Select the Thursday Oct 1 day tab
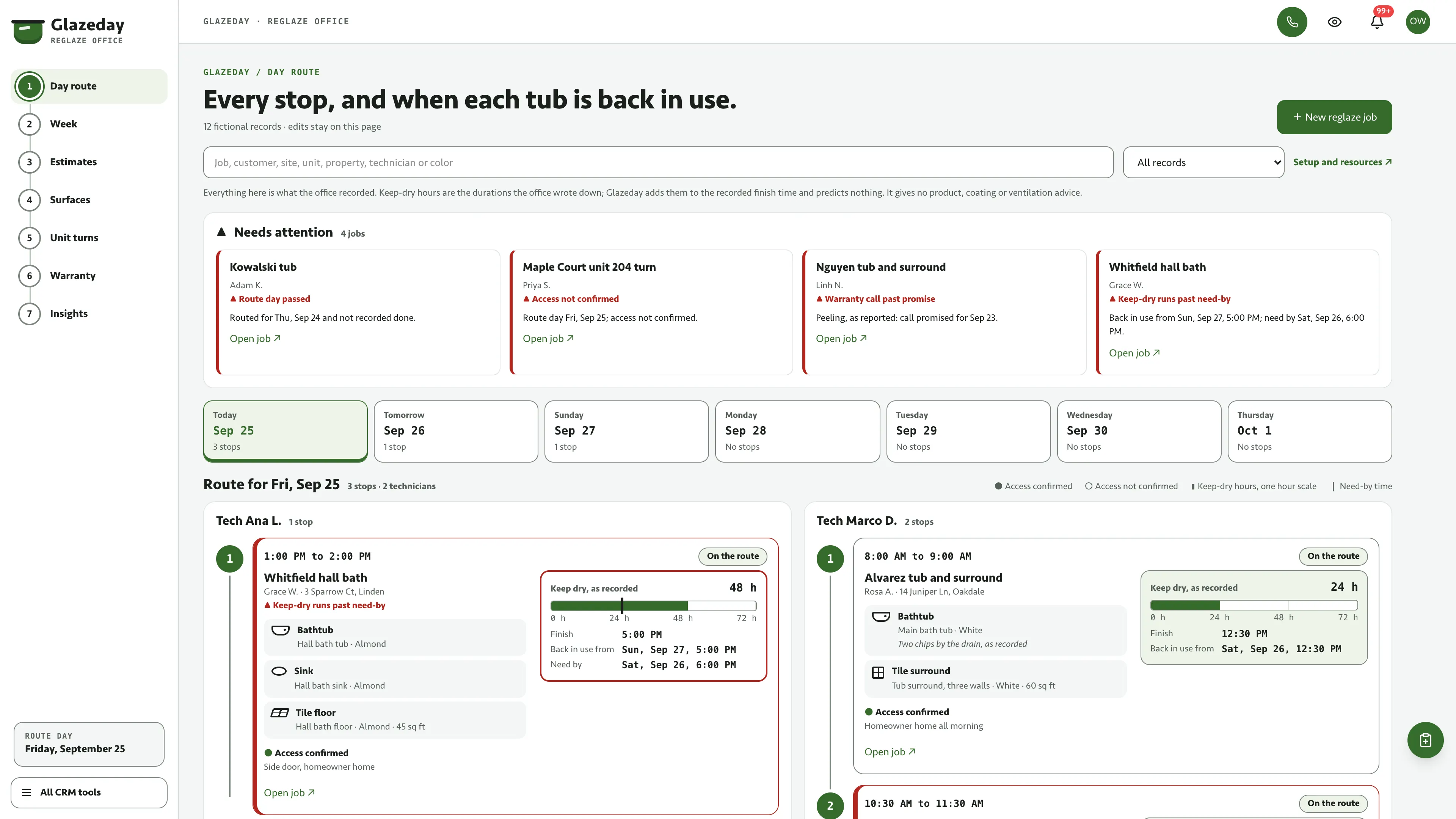1456x819 pixels. (x=1310, y=431)
